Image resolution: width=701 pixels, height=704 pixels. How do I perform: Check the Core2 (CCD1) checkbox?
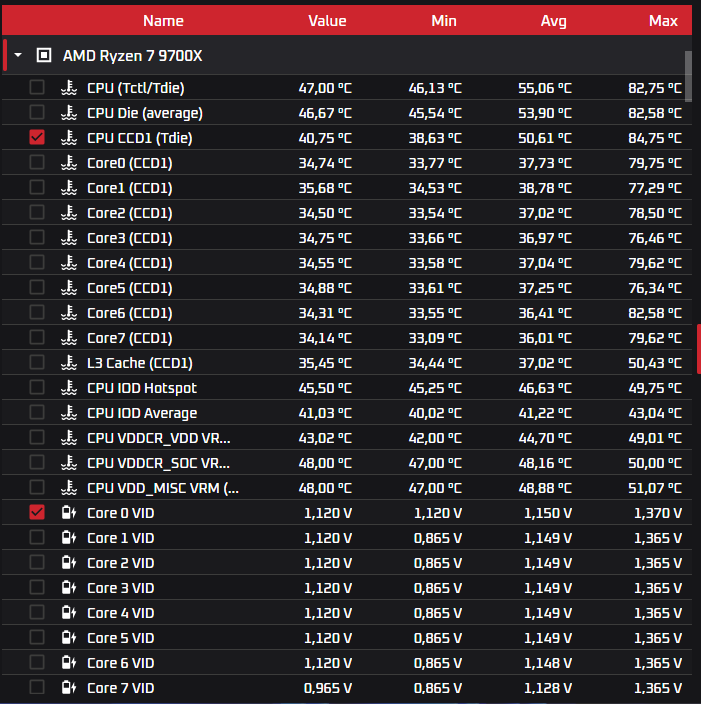[x=37, y=212]
